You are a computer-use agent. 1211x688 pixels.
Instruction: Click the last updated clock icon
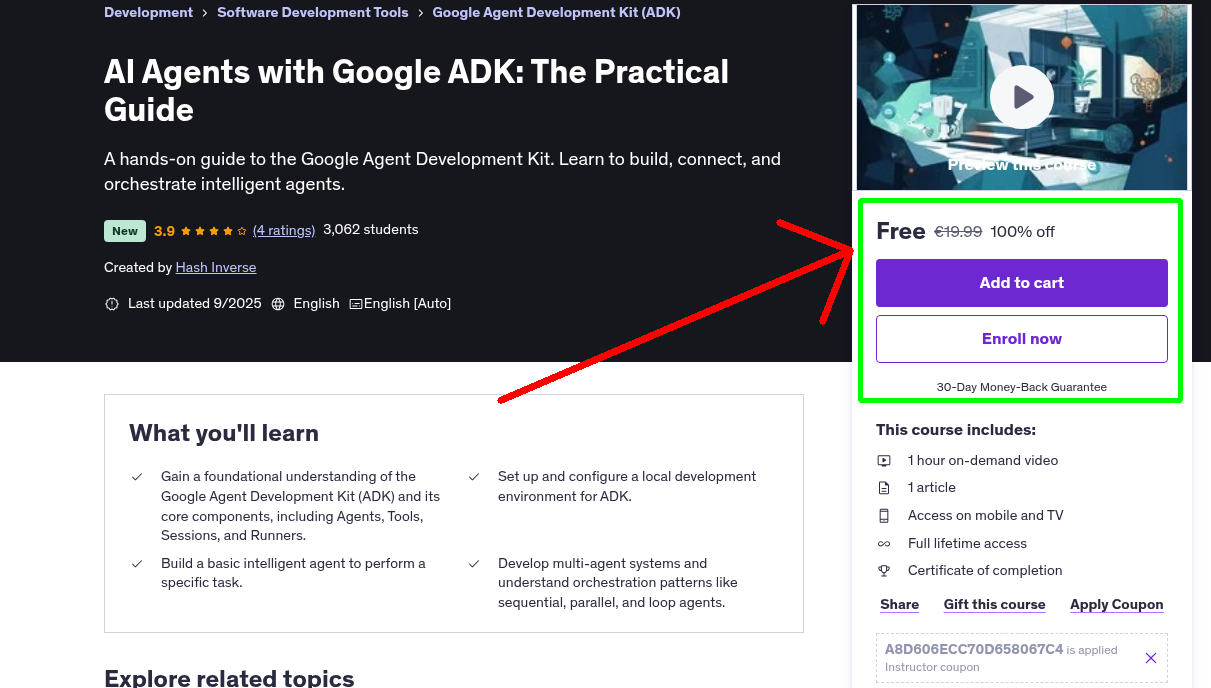click(x=112, y=303)
